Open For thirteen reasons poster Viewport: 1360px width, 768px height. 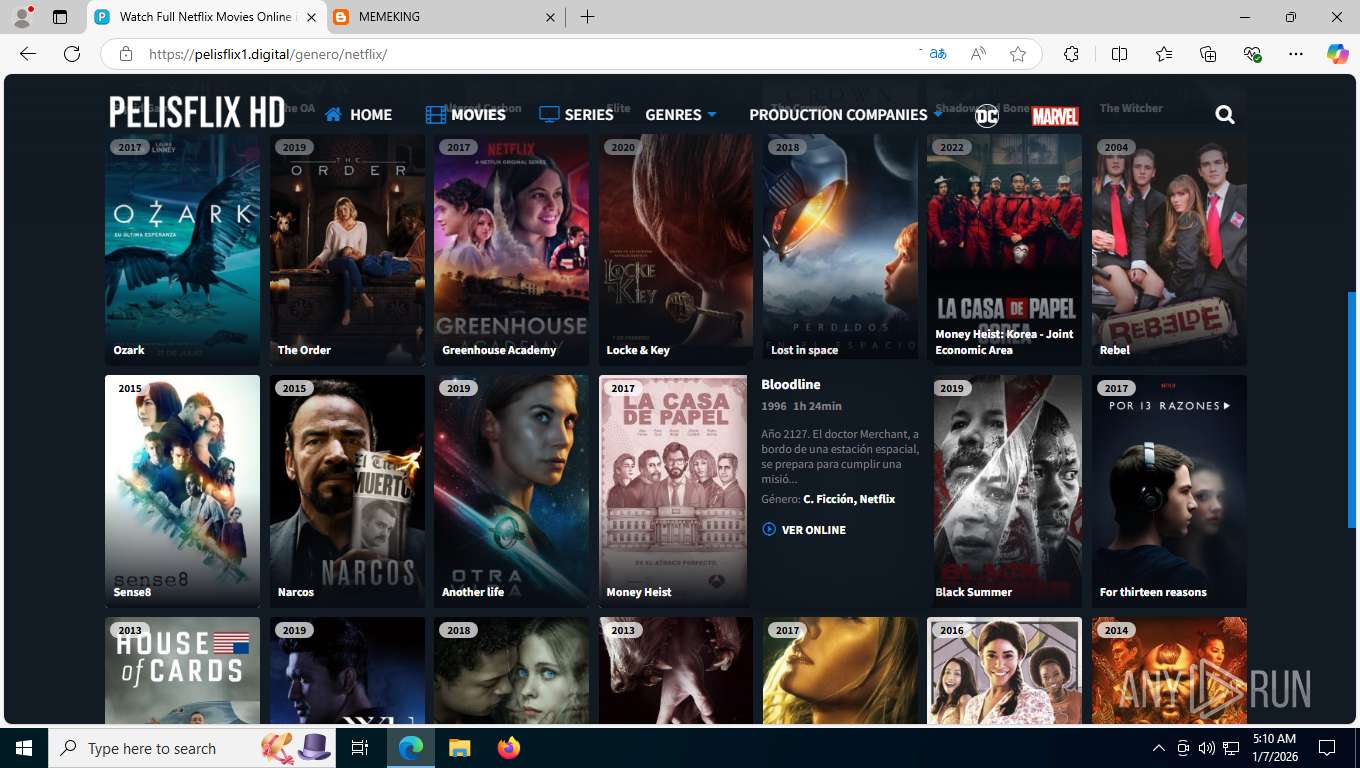pyautogui.click(x=1169, y=491)
